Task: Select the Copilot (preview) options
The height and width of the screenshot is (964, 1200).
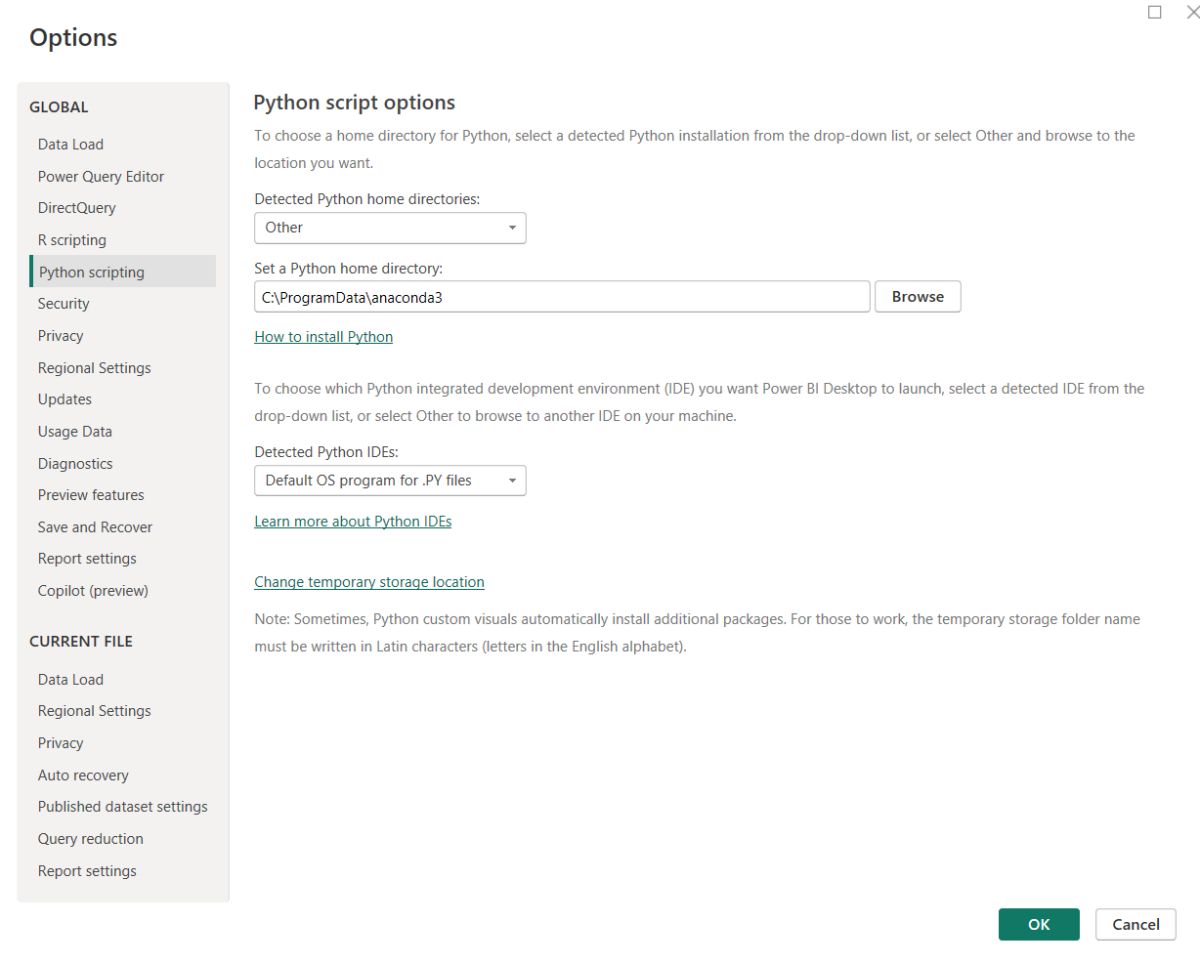Action: (93, 591)
